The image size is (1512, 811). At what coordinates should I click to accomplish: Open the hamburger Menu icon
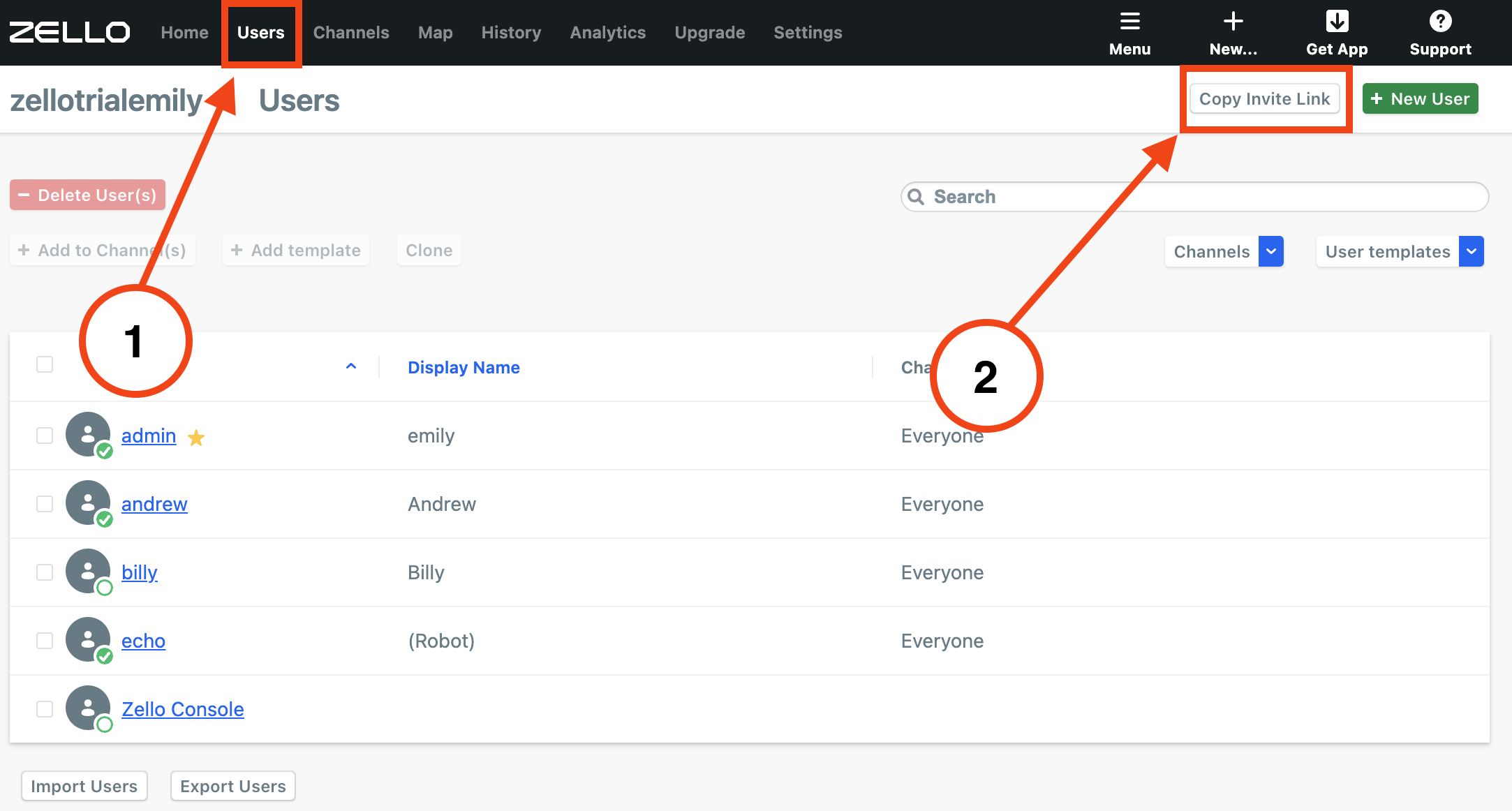1129,22
